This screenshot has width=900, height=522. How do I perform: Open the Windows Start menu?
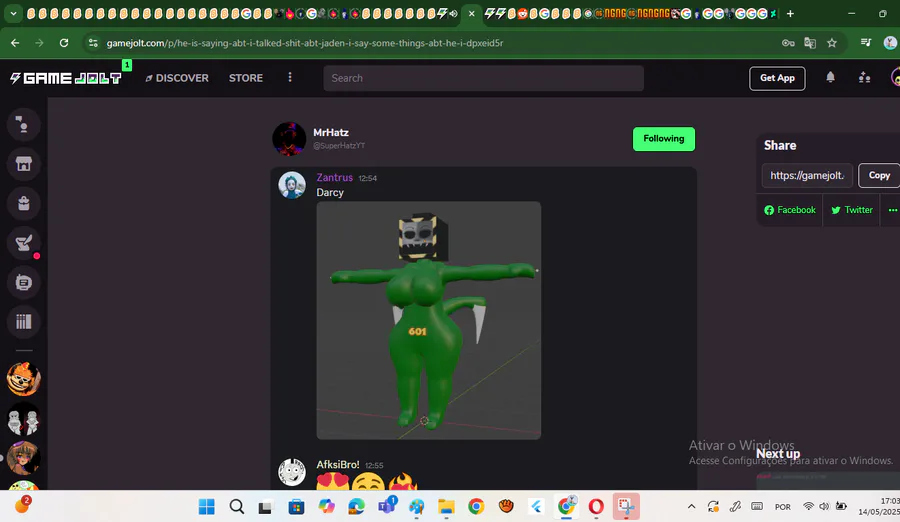pyautogui.click(x=207, y=506)
